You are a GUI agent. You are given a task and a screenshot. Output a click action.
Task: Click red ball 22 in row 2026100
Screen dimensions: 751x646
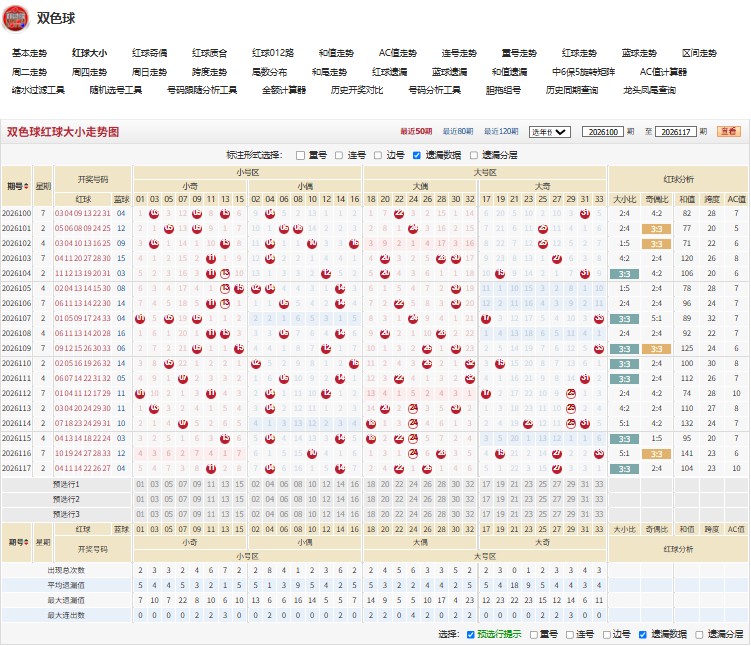coord(399,214)
